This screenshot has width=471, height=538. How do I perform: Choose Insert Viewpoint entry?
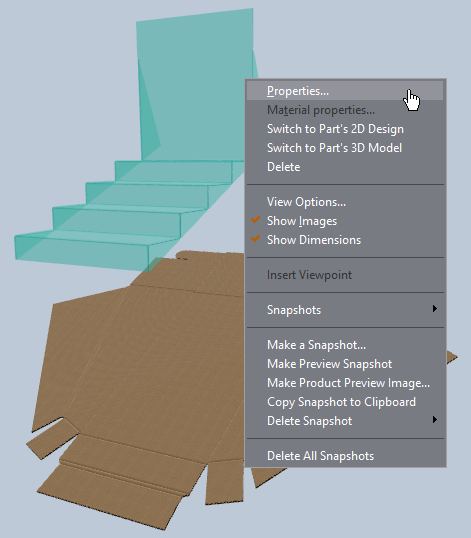coord(345,275)
